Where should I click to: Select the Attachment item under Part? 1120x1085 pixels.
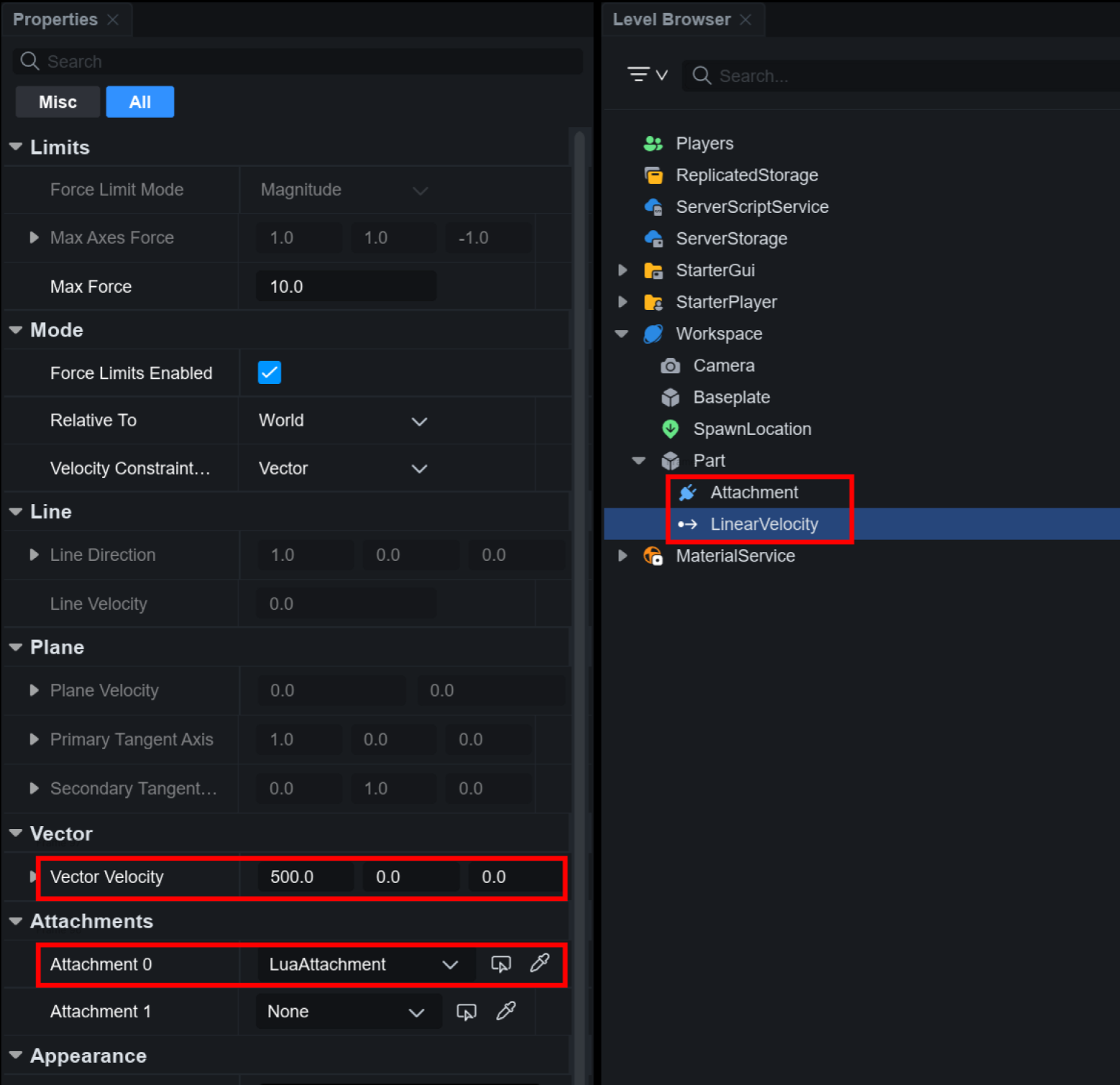tap(754, 493)
